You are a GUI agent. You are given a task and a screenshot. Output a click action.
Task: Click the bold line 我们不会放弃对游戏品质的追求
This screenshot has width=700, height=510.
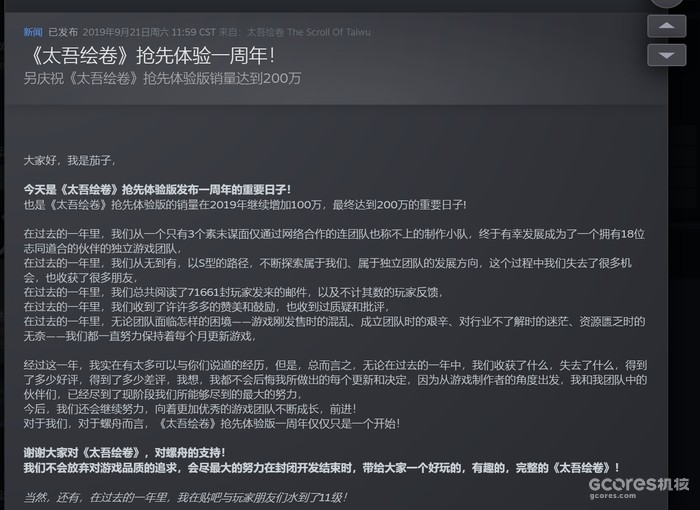[321, 468]
